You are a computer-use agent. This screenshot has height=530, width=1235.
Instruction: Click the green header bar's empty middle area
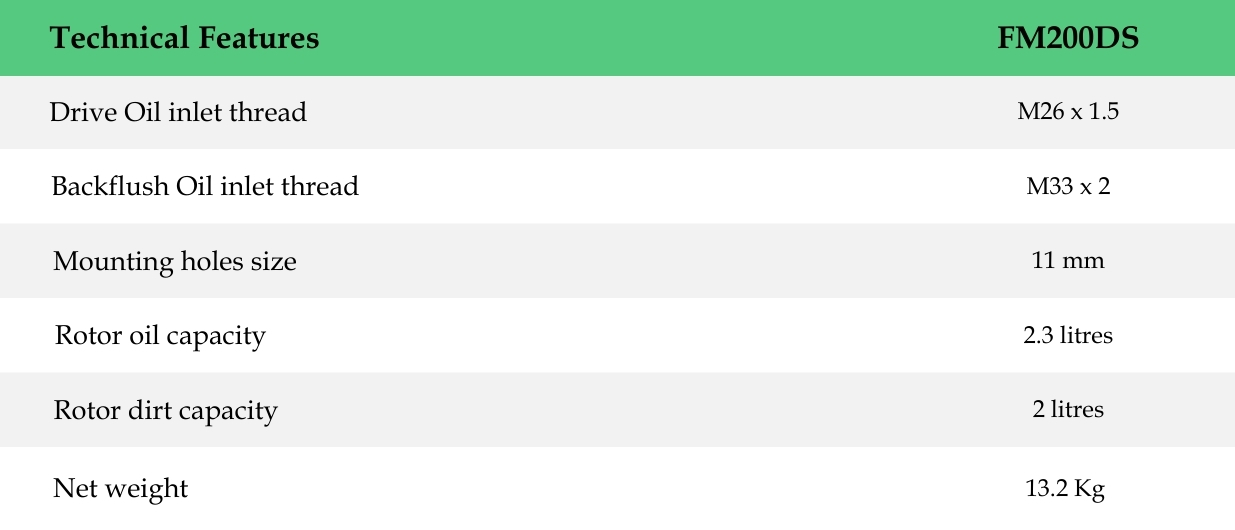[650, 39]
